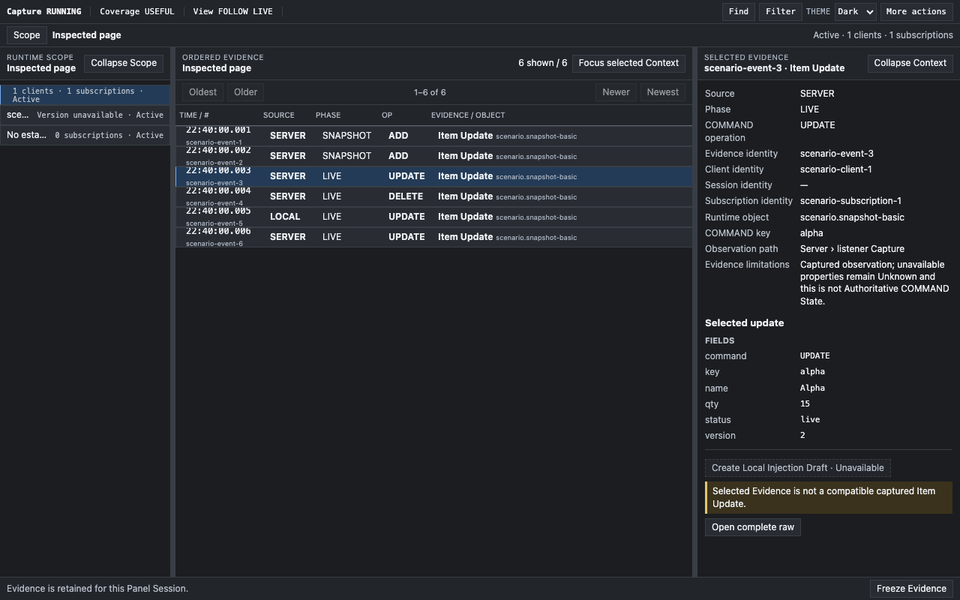This screenshot has width=960, height=600.
Task: Click the status field value live
Action: 809,419
